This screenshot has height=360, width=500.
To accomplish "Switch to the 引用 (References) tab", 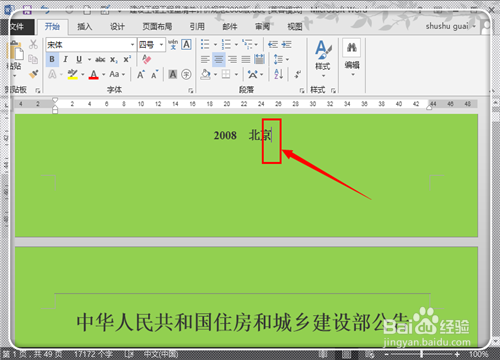I will tap(197, 27).
